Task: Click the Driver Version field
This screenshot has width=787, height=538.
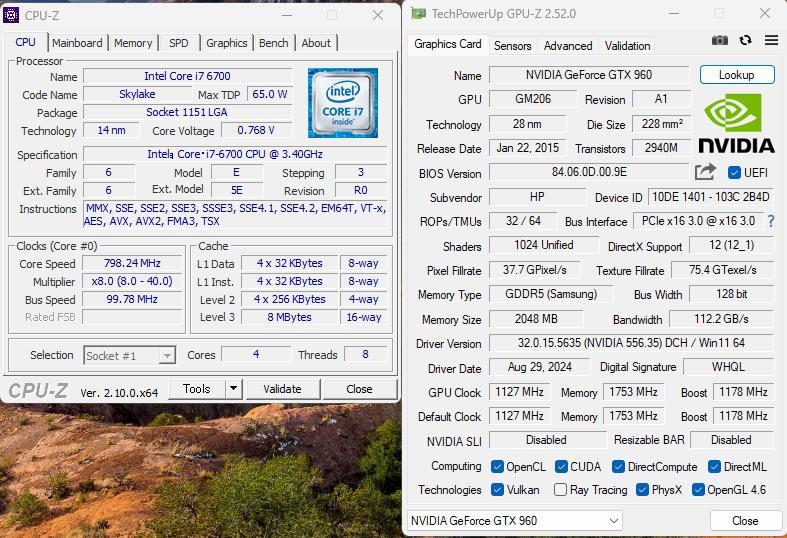Action: 631,343
